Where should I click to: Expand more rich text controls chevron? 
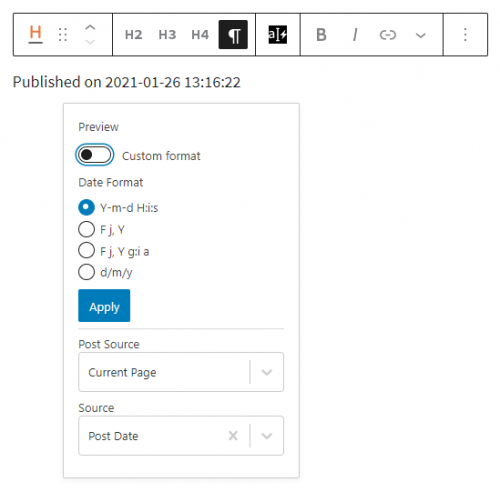[421, 35]
